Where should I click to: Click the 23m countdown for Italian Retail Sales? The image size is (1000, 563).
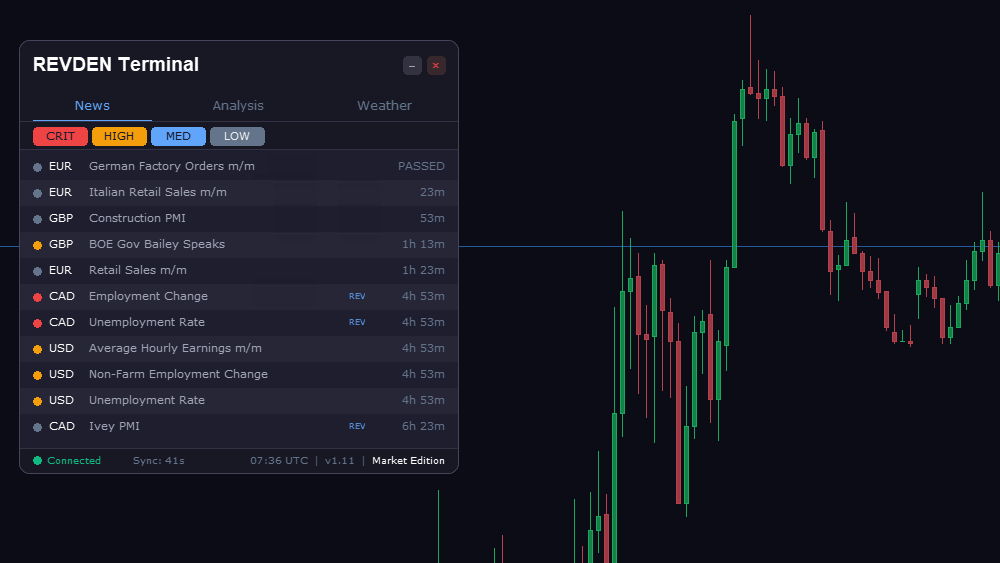tap(432, 193)
